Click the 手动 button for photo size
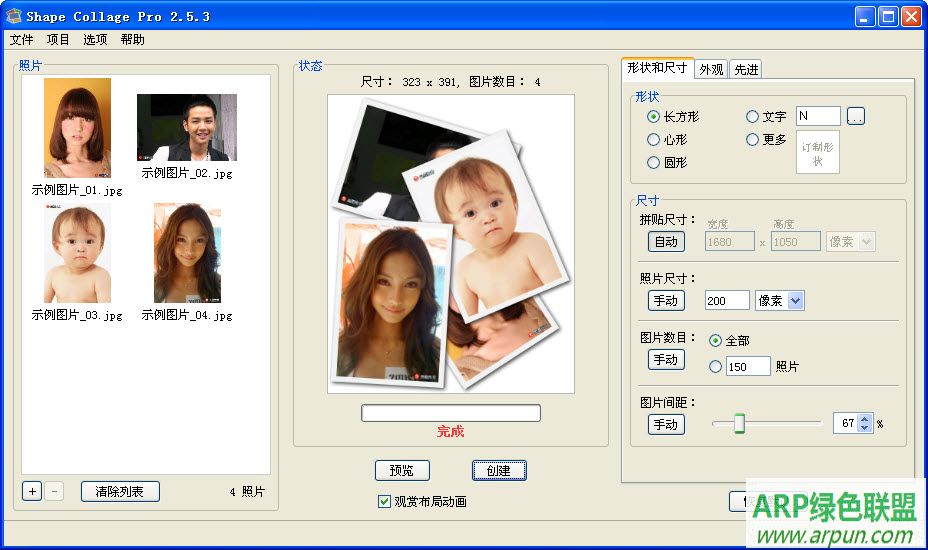The image size is (928, 550). [x=666, y=301]
